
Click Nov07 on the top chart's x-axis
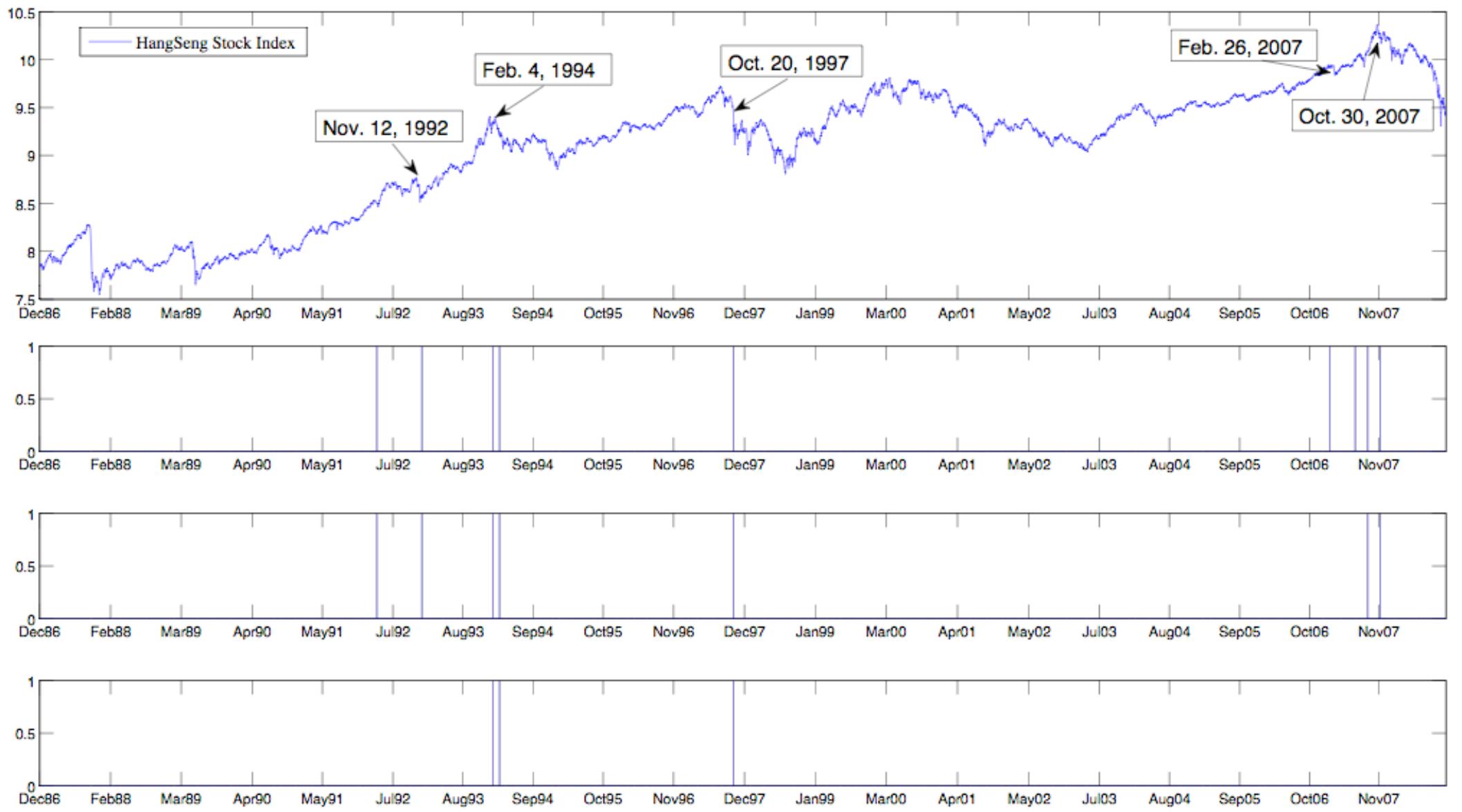coord(1378,314)
